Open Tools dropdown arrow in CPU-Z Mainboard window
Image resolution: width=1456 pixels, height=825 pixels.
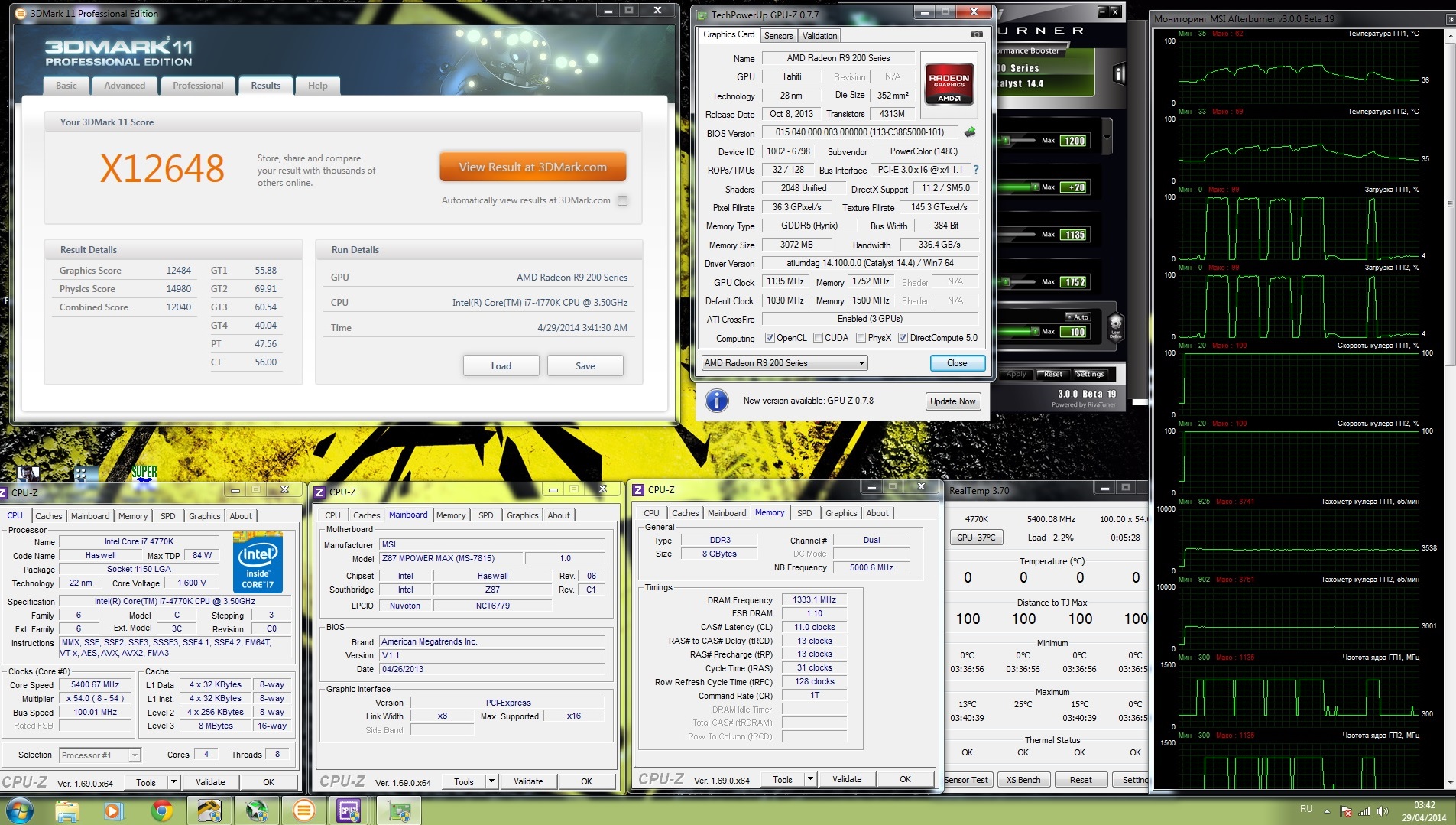click(x=492, y=781)
